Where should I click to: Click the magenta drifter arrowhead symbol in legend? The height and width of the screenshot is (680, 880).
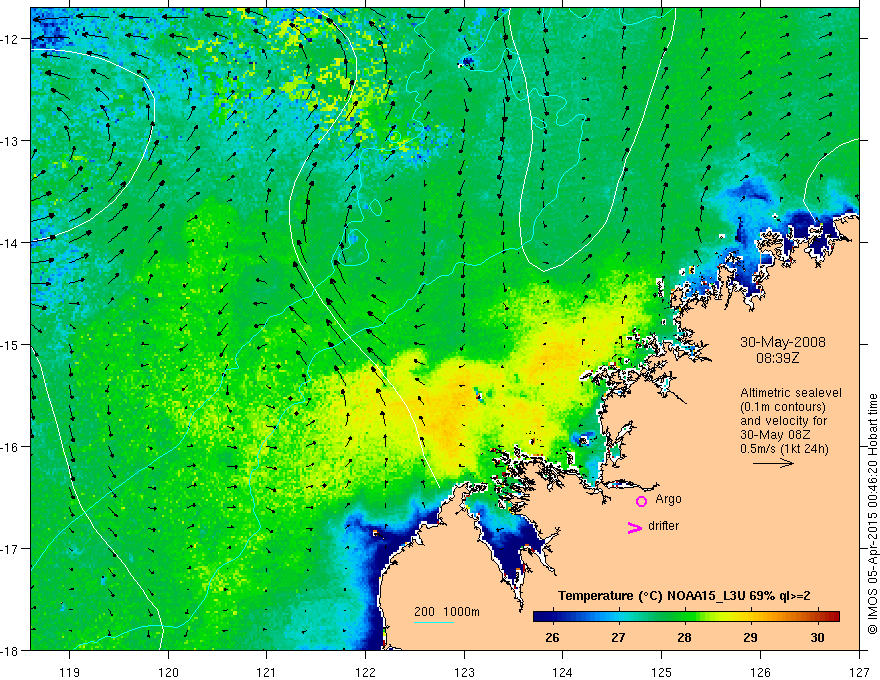[635, 527]
